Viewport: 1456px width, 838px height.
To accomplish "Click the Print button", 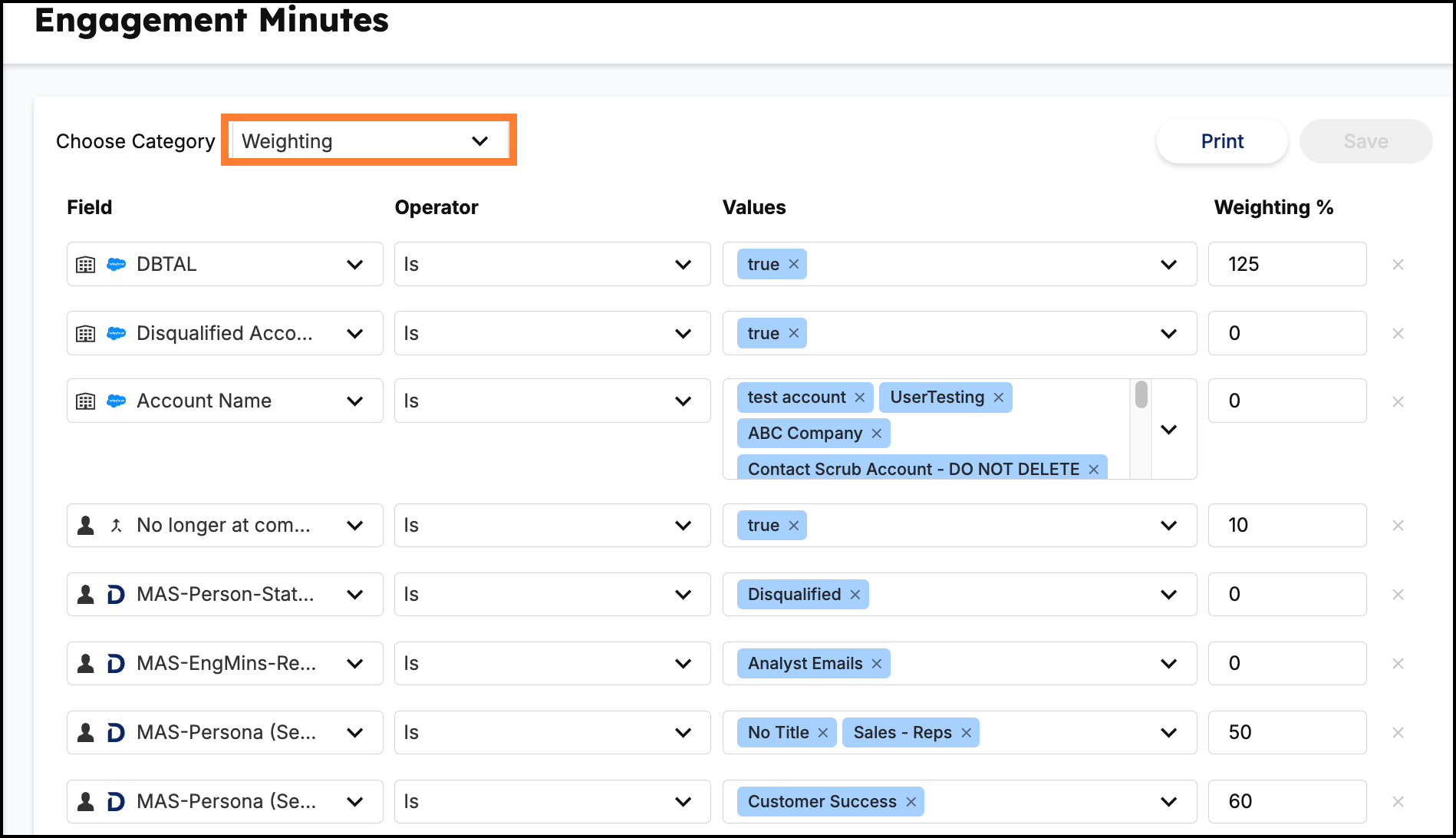I will (1222, 141).
